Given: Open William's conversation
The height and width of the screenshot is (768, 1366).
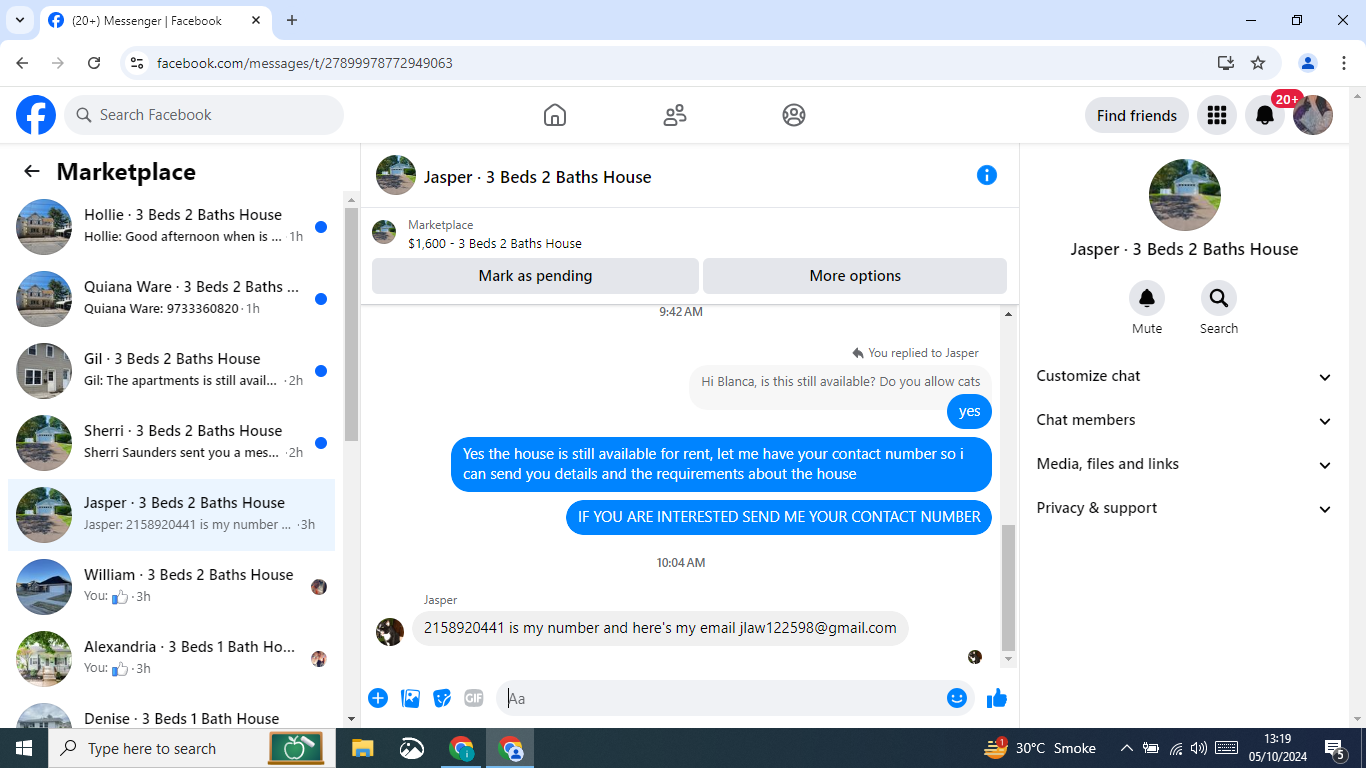Looking at the screenshot, I should (172, 587).
